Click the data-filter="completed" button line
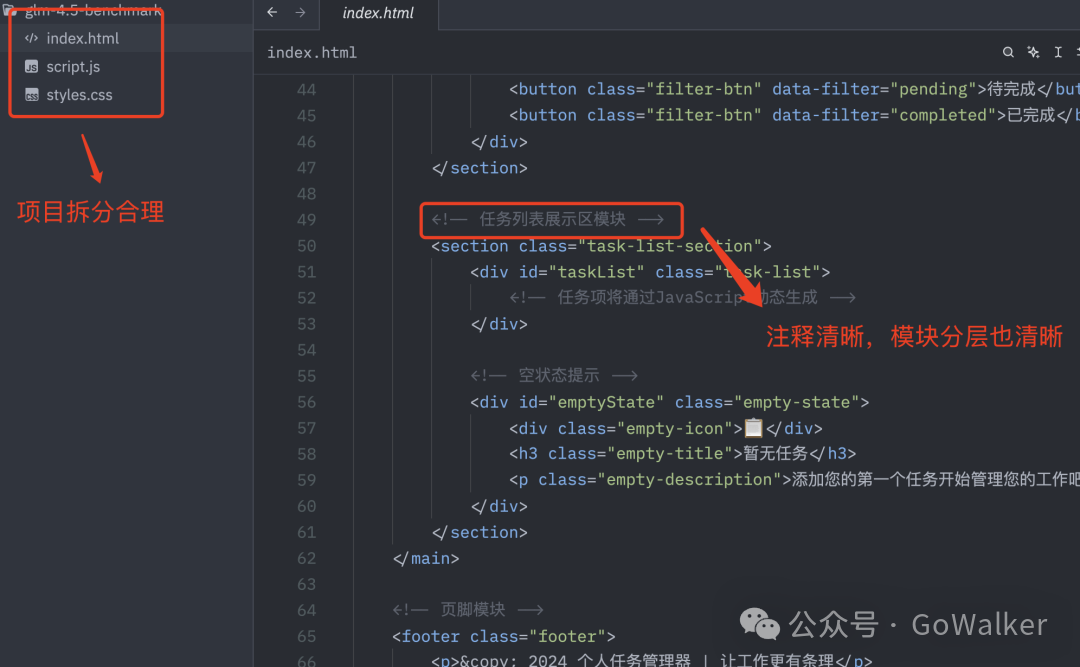The image size is (1080, 667). (x=794, y=116)
